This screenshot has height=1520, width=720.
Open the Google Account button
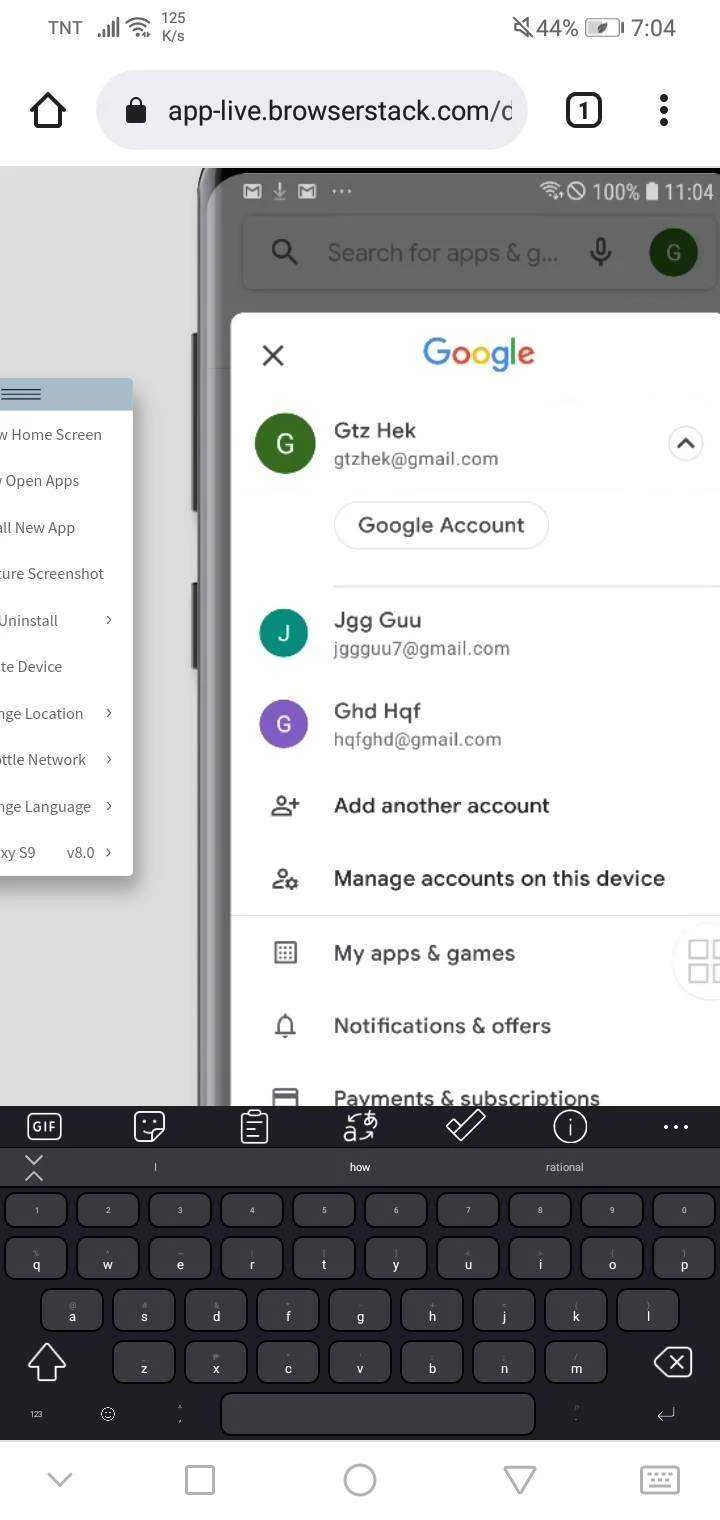(x=441, y=525)
